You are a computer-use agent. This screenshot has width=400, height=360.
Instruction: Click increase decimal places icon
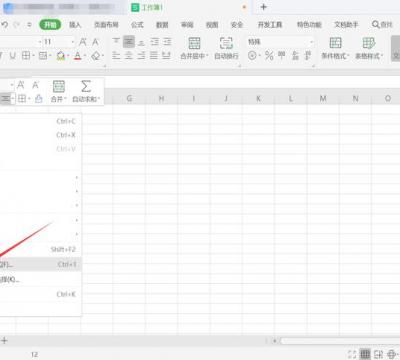click(295, 56)
